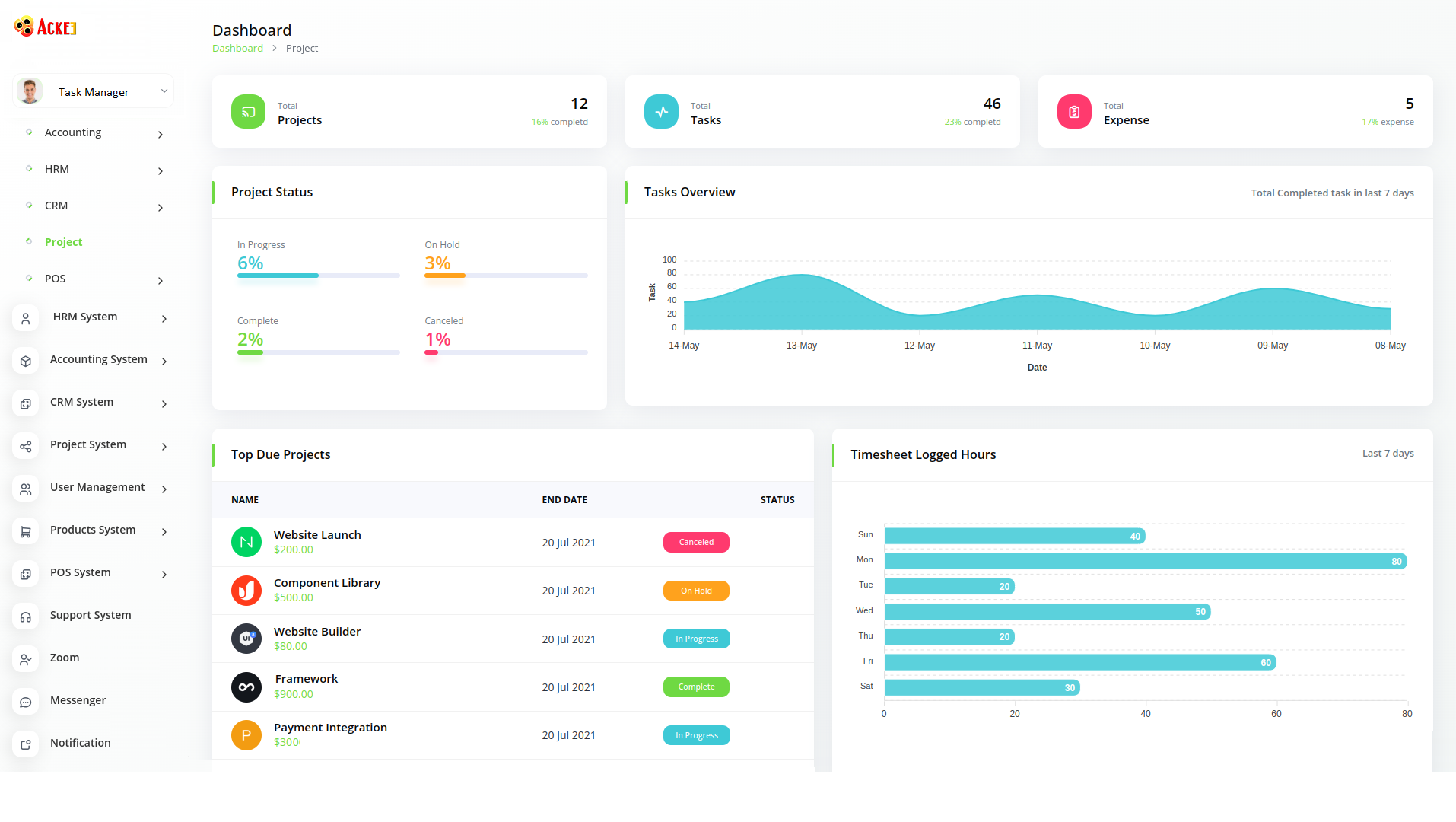1456x822 pixels.
Task: Click the Accounting System box icon
Action: pyautogui.click(x=26, y=361)
